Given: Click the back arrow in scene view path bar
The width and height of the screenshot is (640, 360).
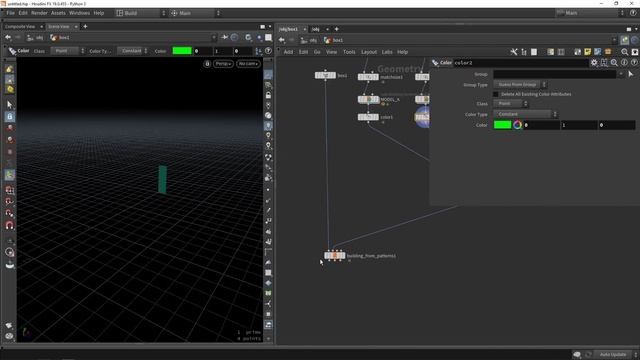Looking at the screenshot, I should (x=8, y=38).
